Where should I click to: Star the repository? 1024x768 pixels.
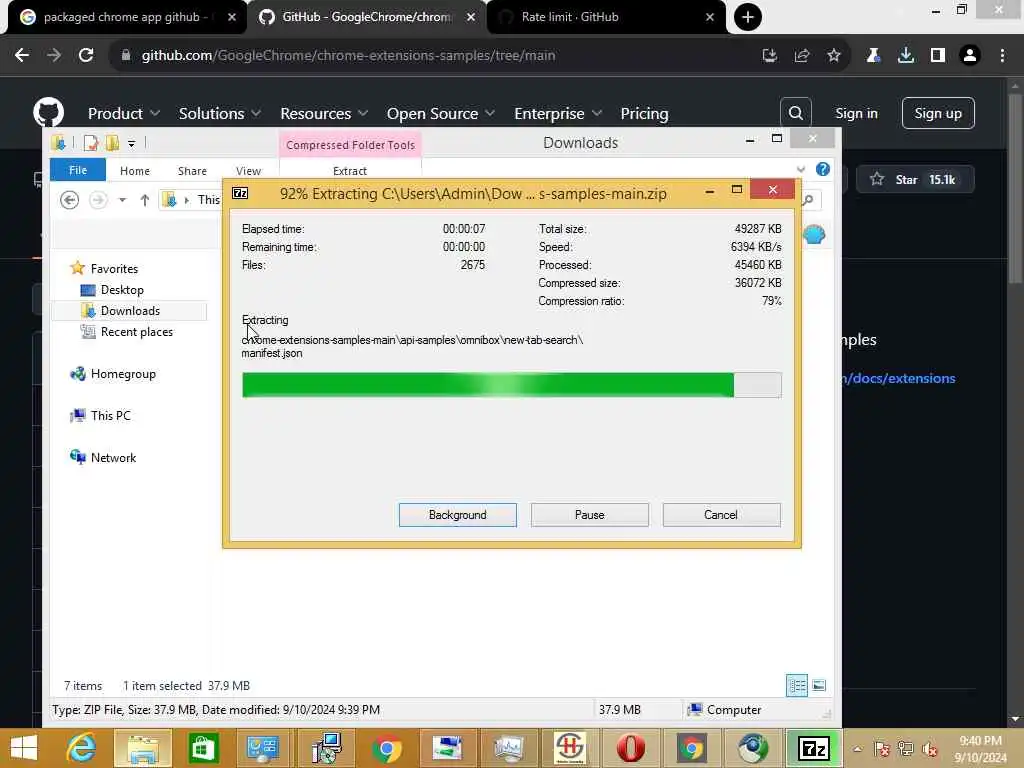click(x=915, y=180)
